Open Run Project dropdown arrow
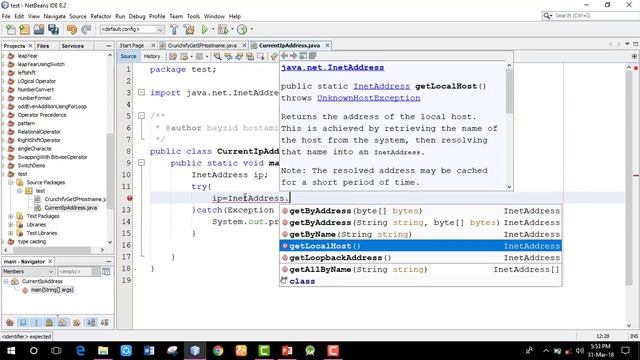 point(213,29)
